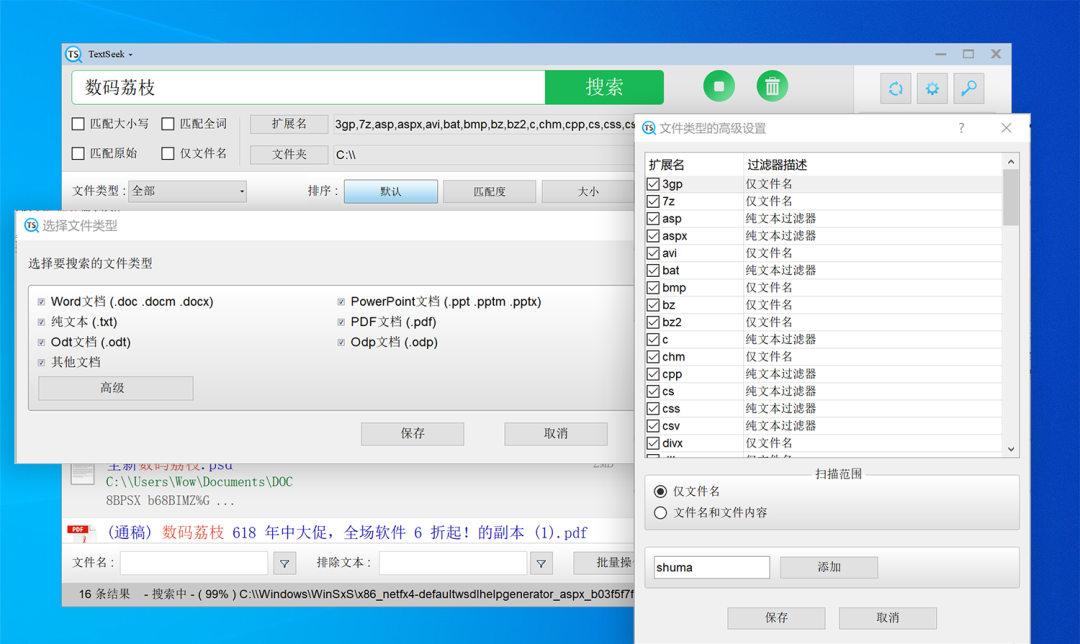Click the filter funnel beside 排除文本 field
Image resolution: width=1080 pixels, height=644 pixels.
[541, 563]
